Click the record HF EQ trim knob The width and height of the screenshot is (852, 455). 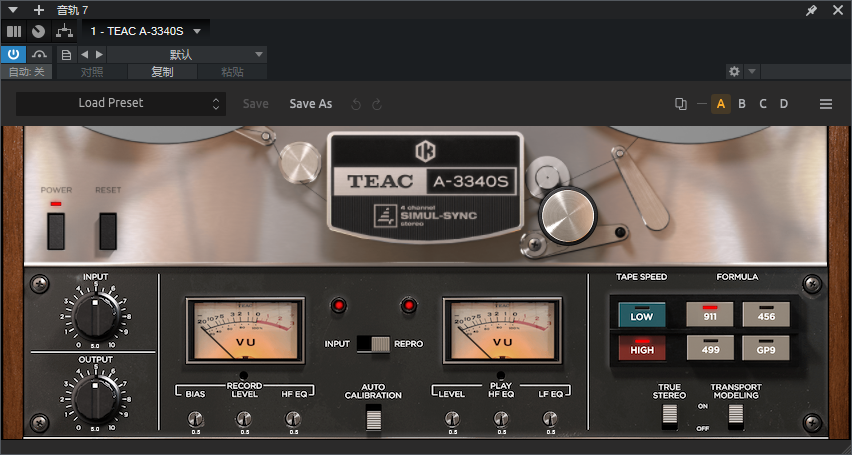tap(293, 419)
